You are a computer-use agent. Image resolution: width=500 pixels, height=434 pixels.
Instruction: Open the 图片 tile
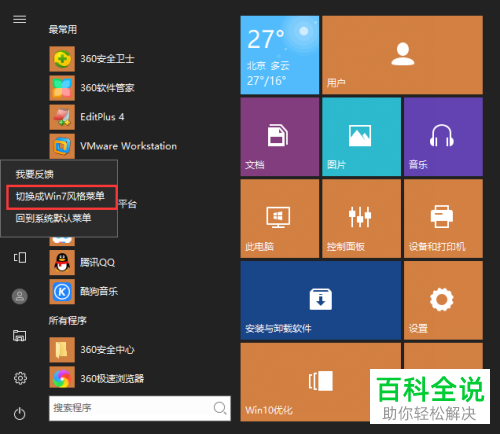[361, 137]
